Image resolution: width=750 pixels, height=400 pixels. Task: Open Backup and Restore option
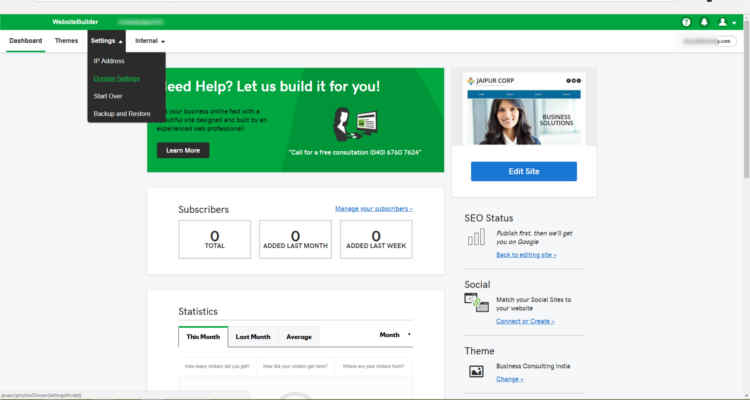122,114
